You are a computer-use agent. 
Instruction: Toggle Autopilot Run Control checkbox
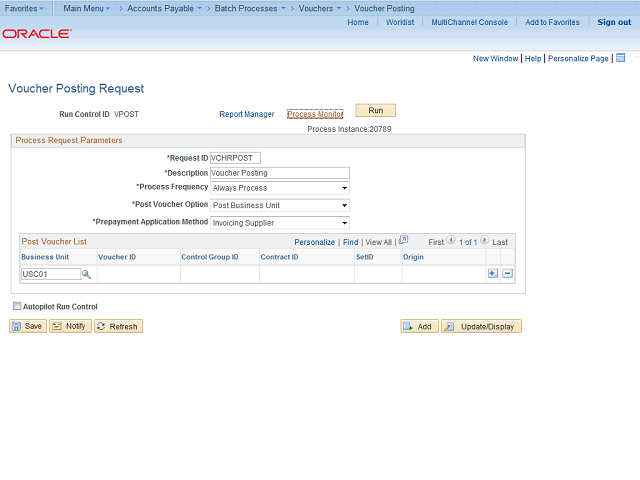17,306
